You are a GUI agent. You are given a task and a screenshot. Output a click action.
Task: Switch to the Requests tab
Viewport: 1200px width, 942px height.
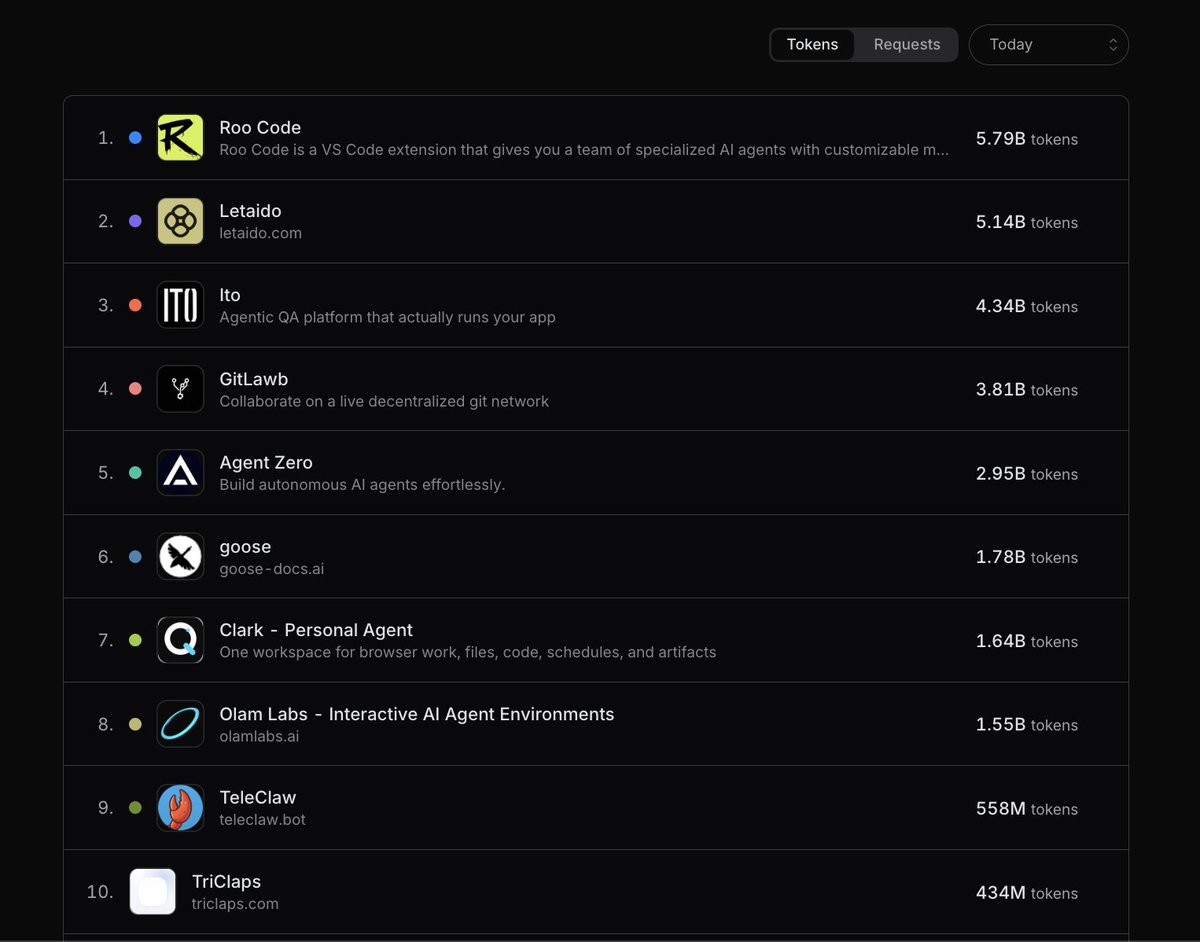pos(907,44)
